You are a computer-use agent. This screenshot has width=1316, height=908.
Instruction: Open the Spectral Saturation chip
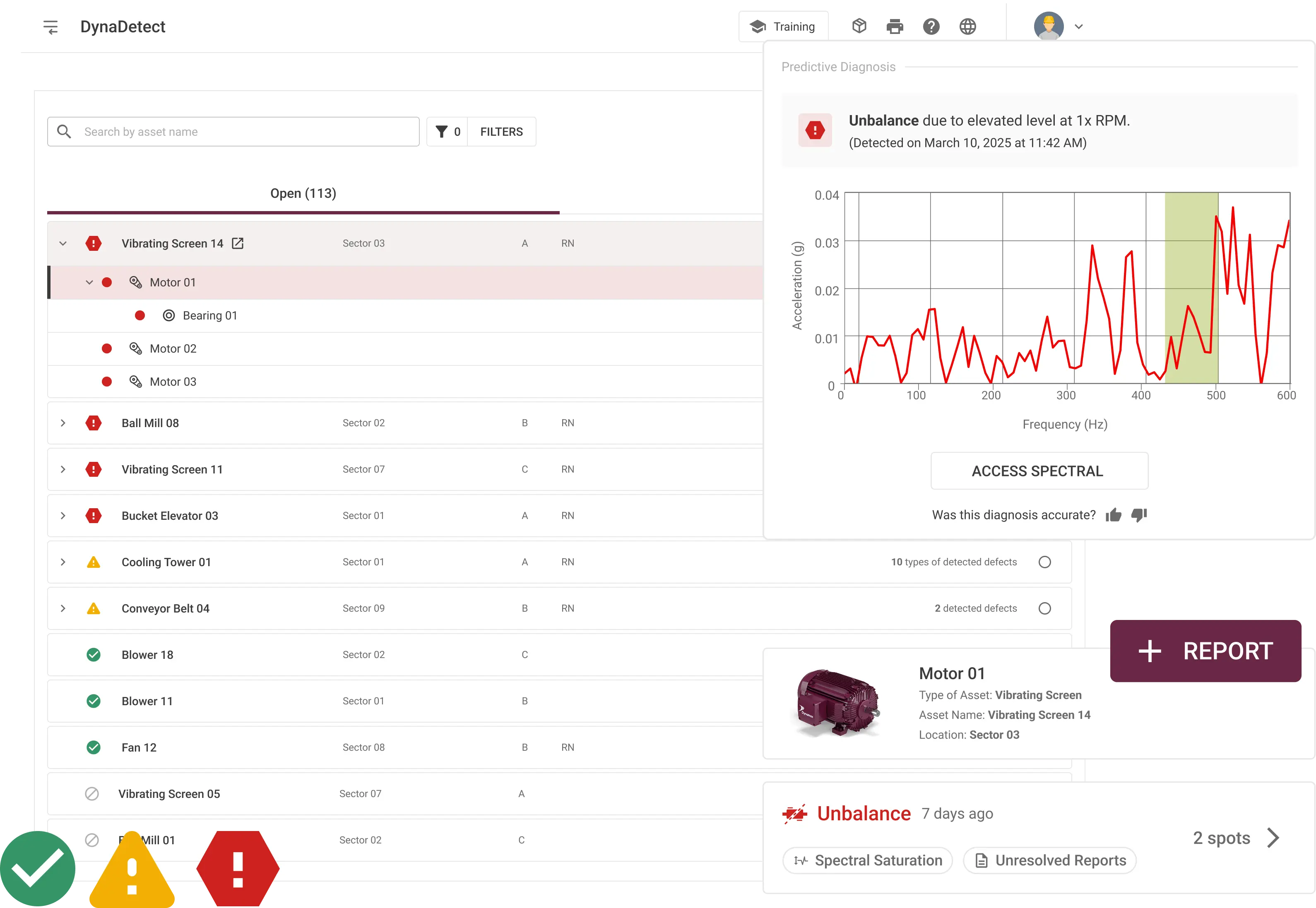(x=866, y=860)
